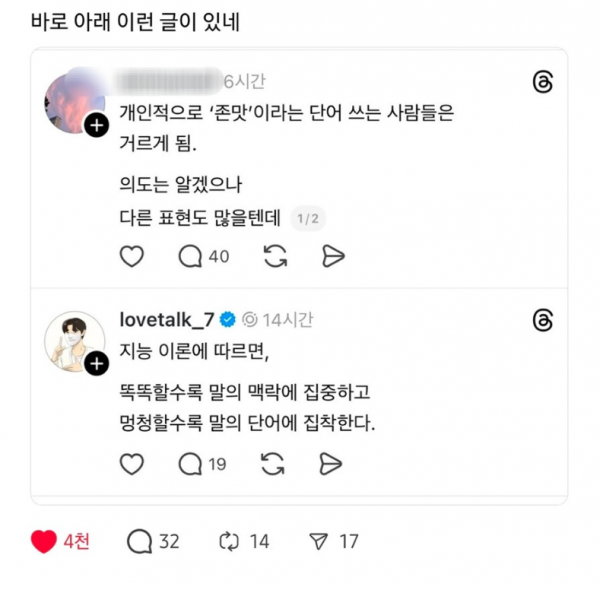Share the first quoted post

tap(333, 257)
